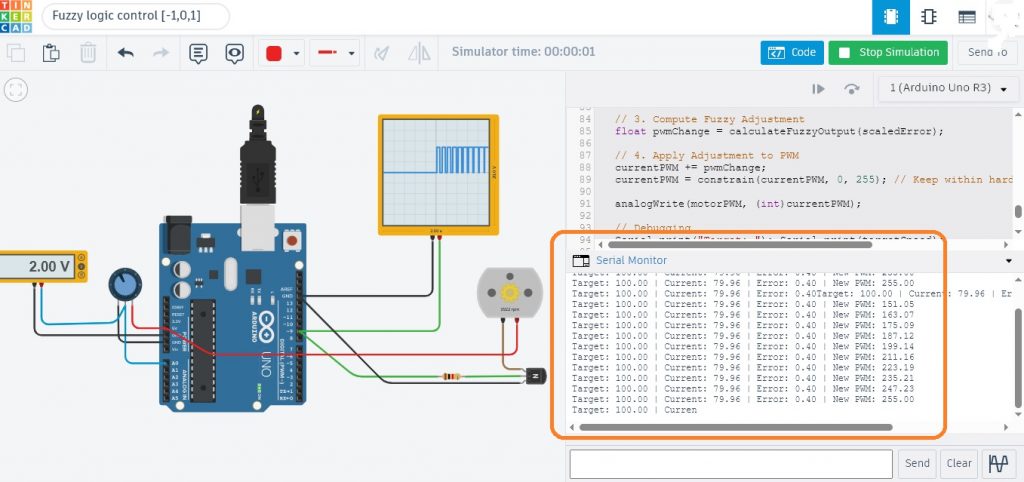Open the Notes tool icon
Screen dimensions: 1024x482
pyautogui.click(x=199, y=53)
